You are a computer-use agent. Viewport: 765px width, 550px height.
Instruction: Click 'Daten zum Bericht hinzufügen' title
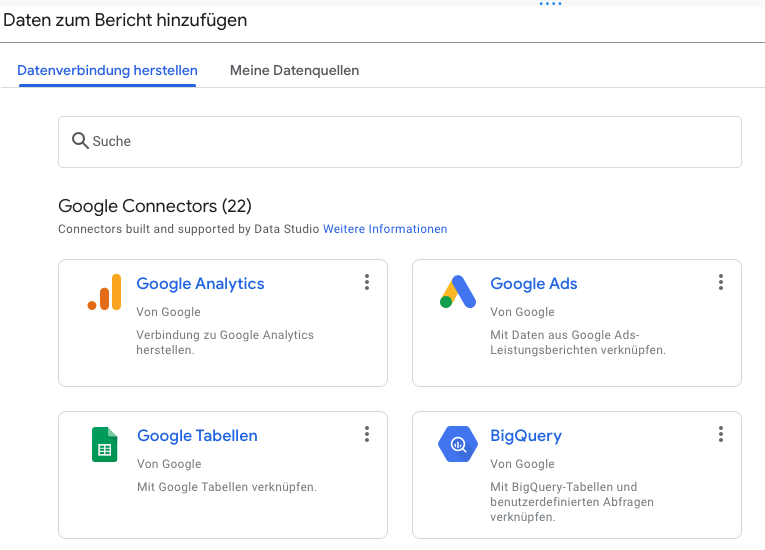coord(125,20)
